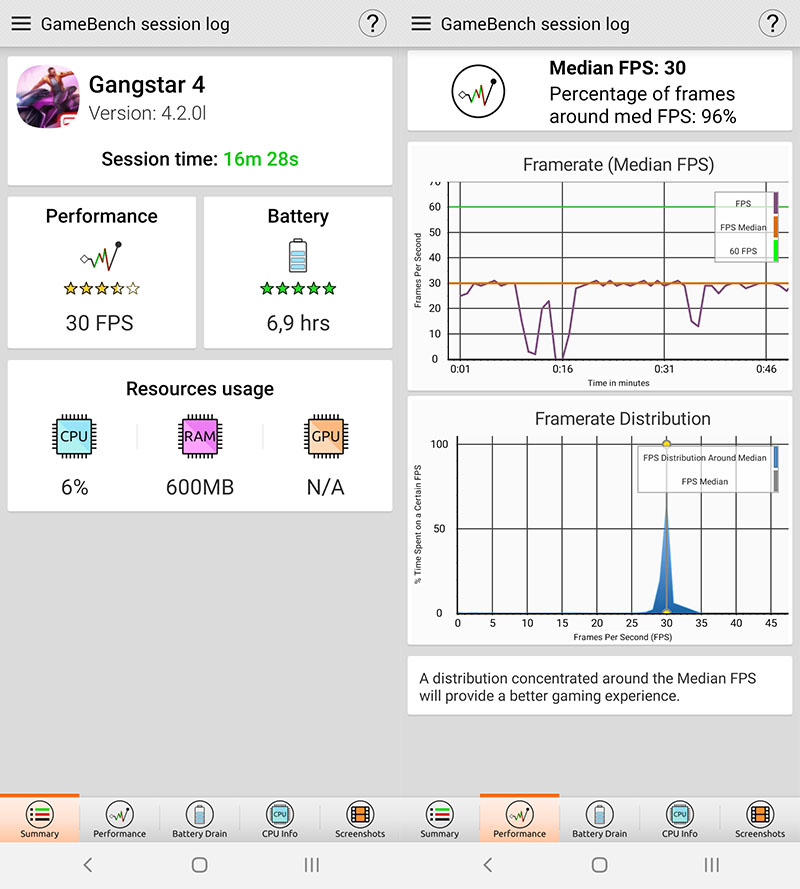Open Screenshots tab on left screen

pos(360,819)
